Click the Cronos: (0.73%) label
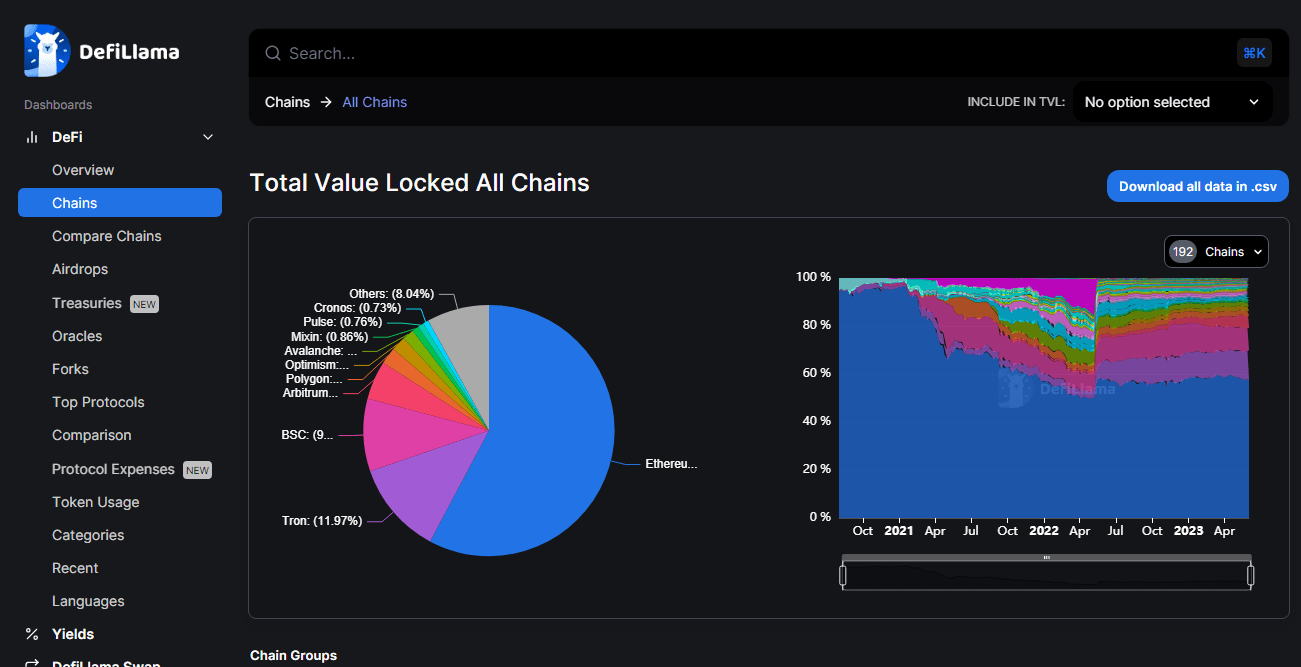The width and height of the screenshot is (1301, 667). (x=357, y=308)
